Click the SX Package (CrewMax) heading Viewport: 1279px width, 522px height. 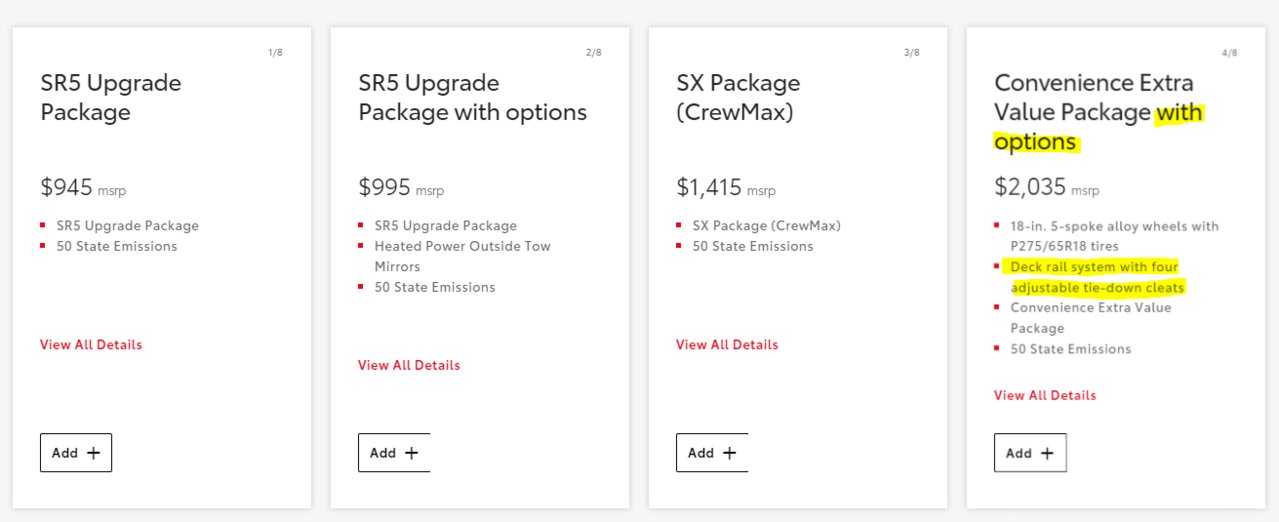click(x=738, y=97)
